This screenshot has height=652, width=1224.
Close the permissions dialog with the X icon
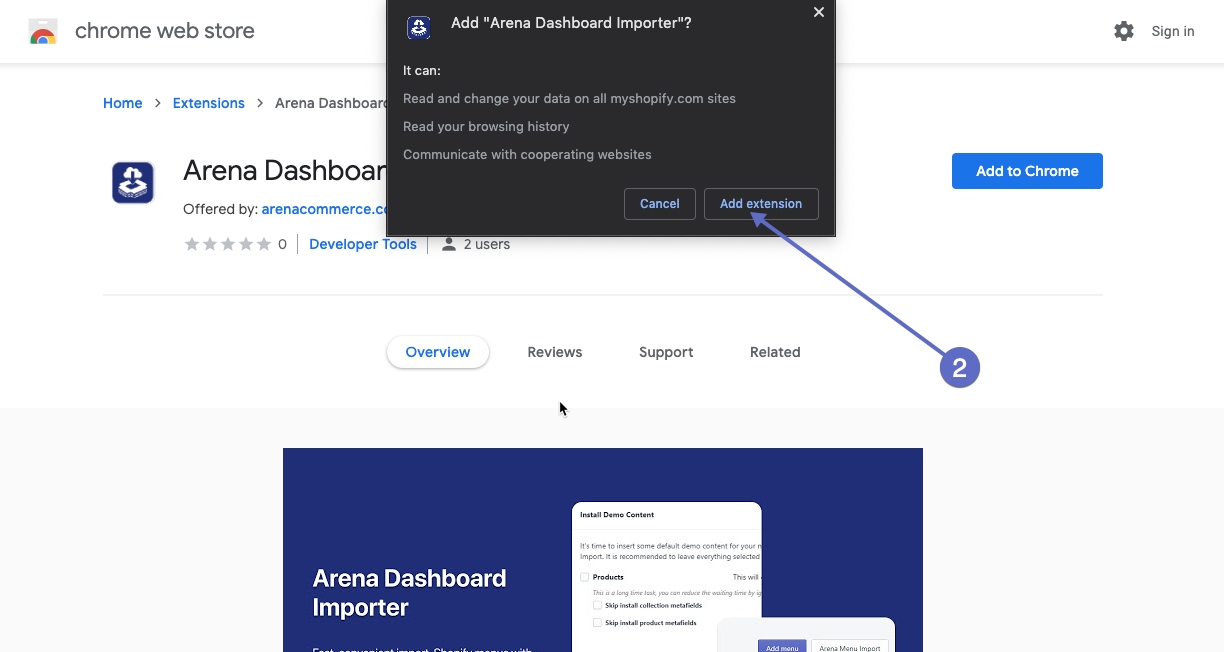pos(819,12)
